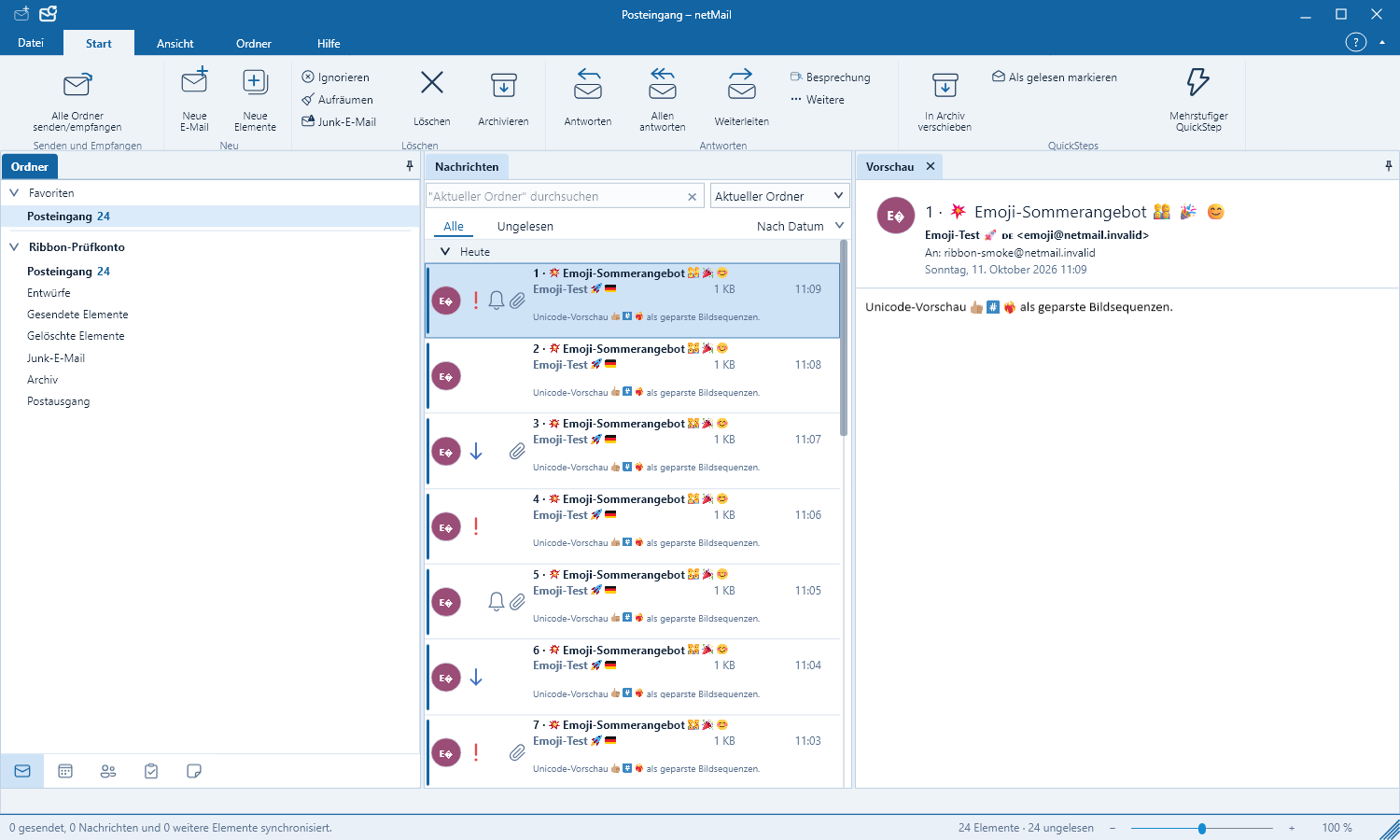The width and height of the screenshot is (1400, 840).
Task: Switch to the Ordner ribbon tab
Action: 254,43
